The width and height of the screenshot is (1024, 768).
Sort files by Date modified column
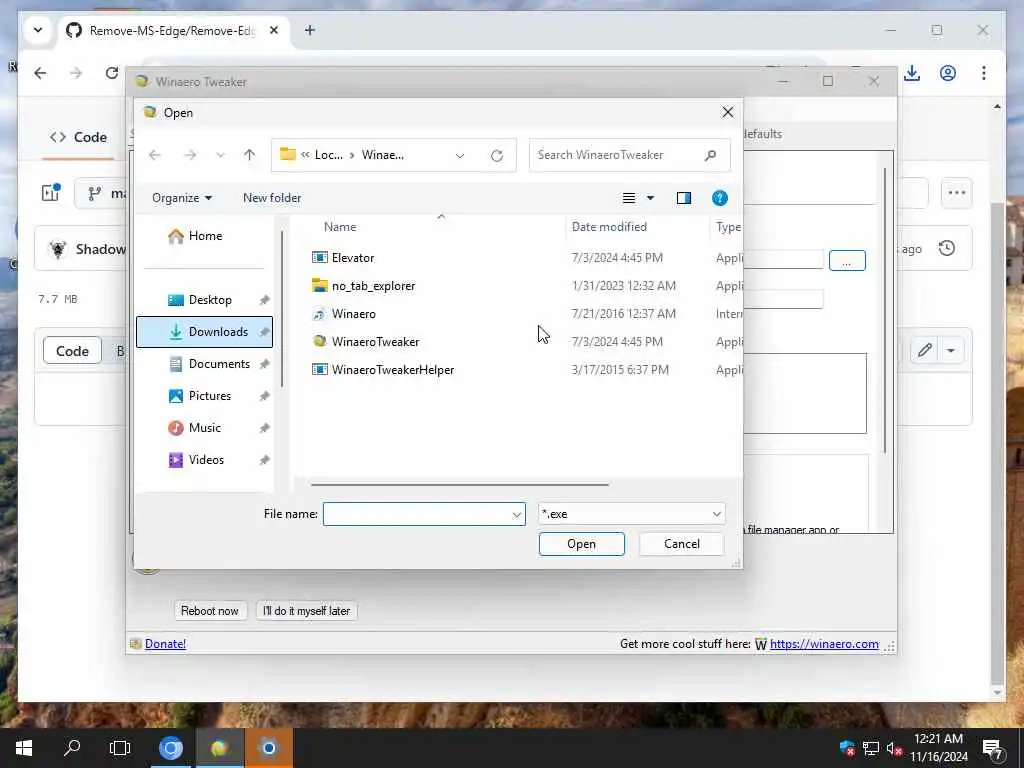(609, 227)
